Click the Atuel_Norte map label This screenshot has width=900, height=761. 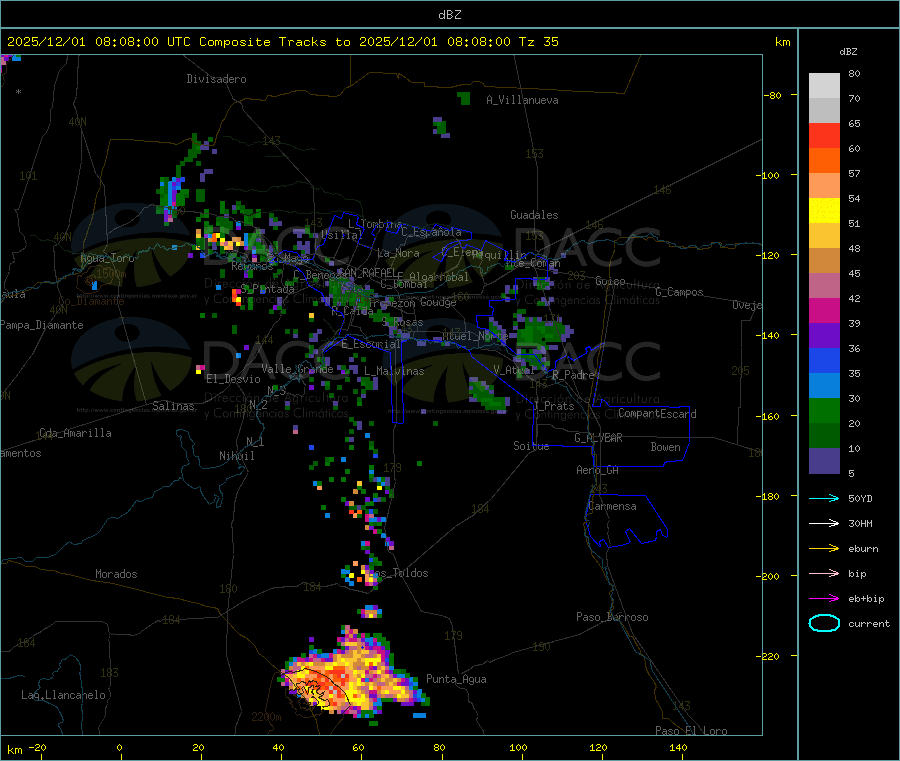pyautogui.click(x=474, y=336)
